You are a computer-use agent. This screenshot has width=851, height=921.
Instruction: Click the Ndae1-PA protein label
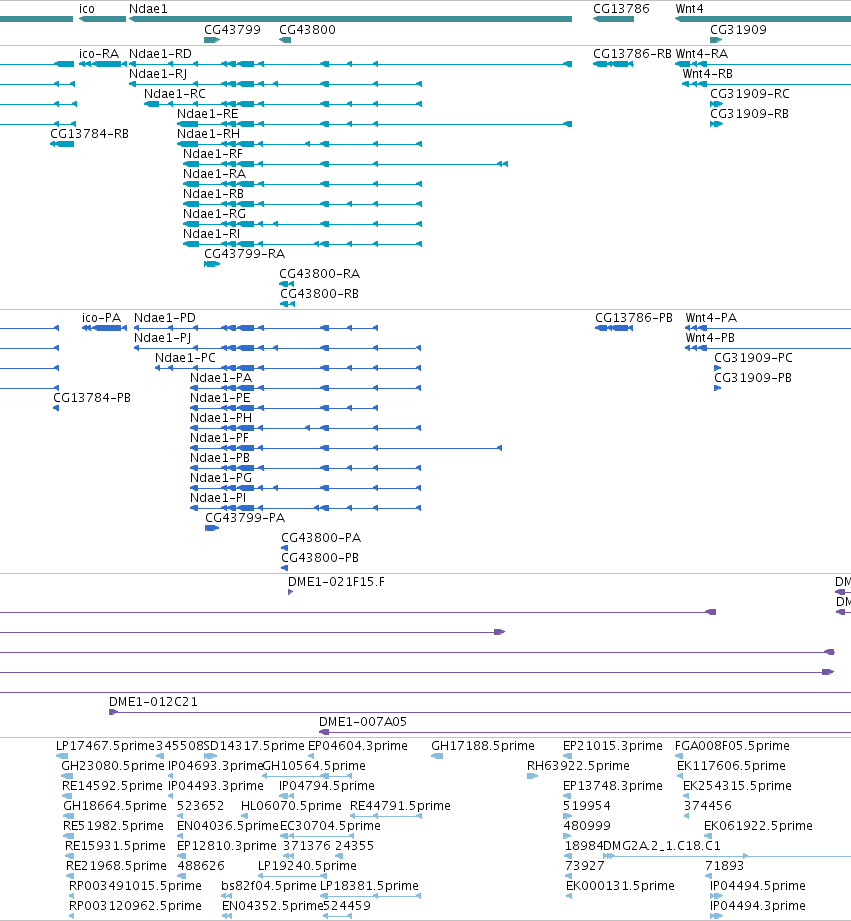coord(221,377)
